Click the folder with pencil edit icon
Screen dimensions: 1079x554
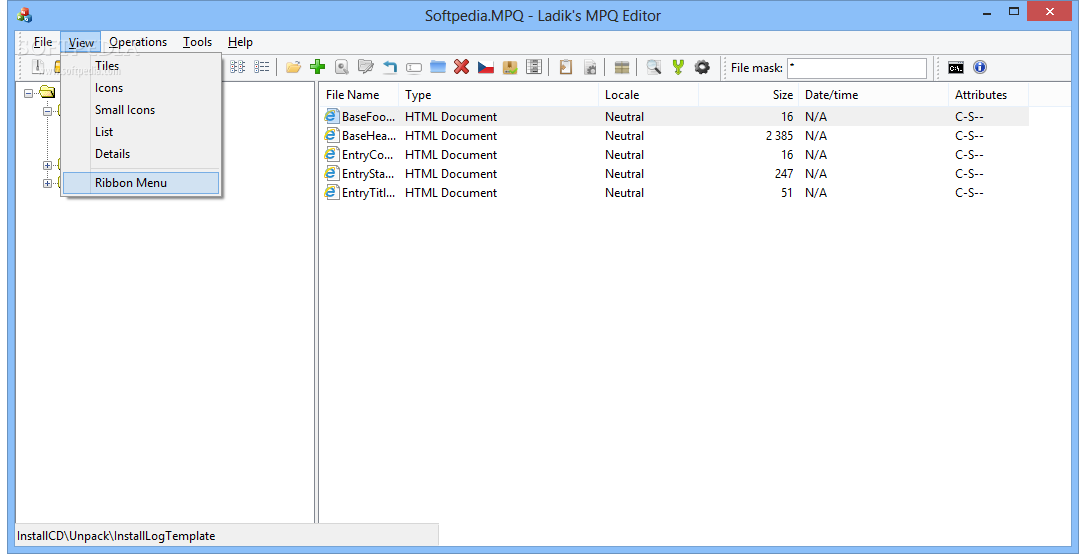point(365,67)
